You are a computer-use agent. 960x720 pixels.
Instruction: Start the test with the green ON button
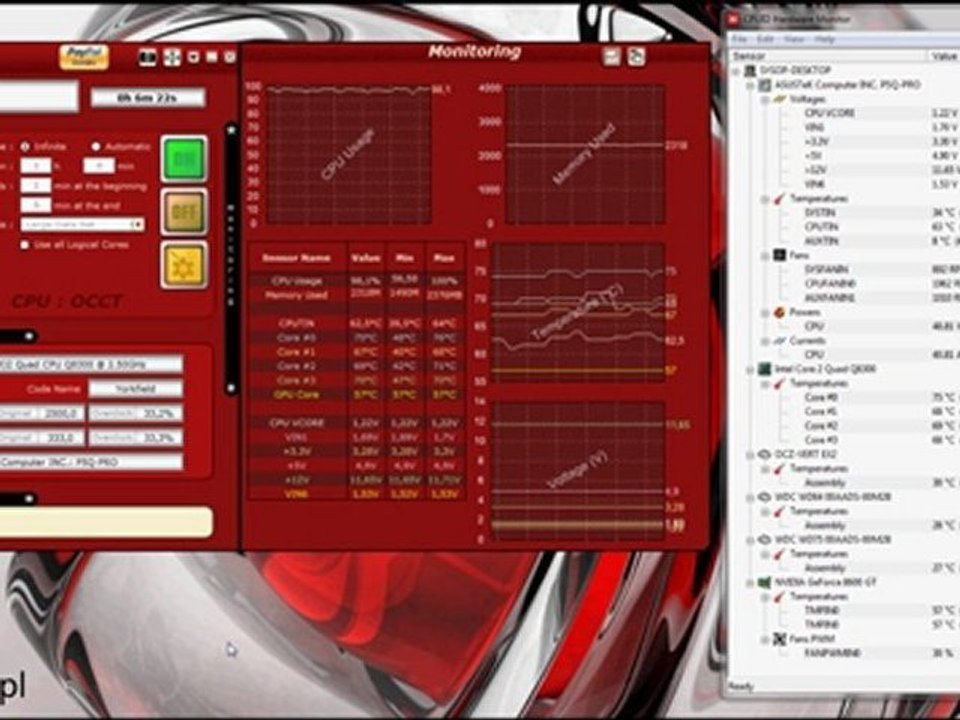pos(184,159)
